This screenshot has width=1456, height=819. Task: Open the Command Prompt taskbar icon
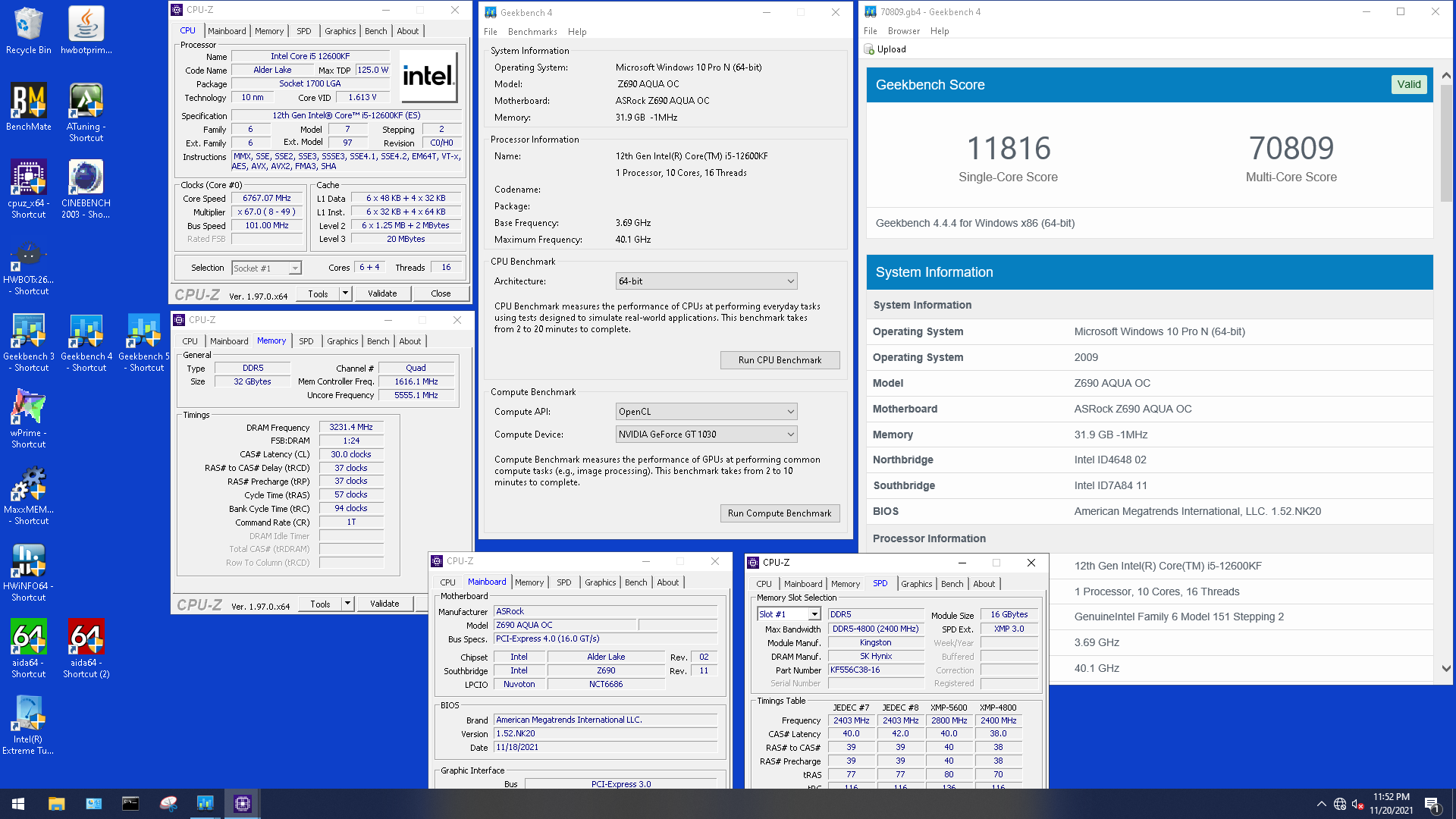[130, 804]
